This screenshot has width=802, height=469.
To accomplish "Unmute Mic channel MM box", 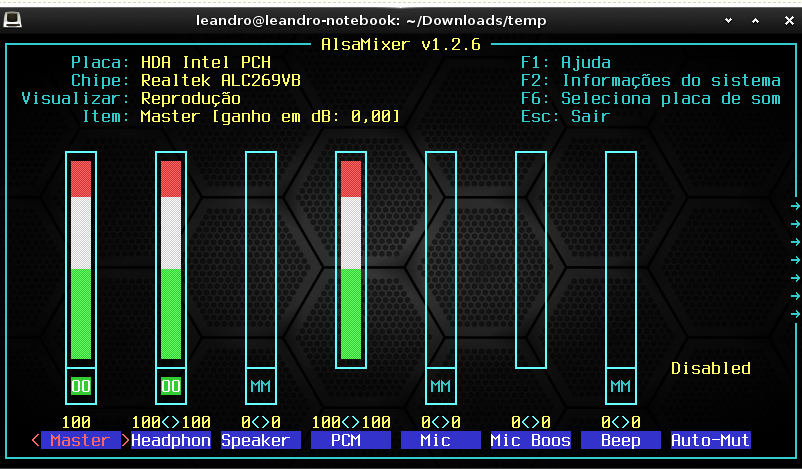I will pos(441,386).
